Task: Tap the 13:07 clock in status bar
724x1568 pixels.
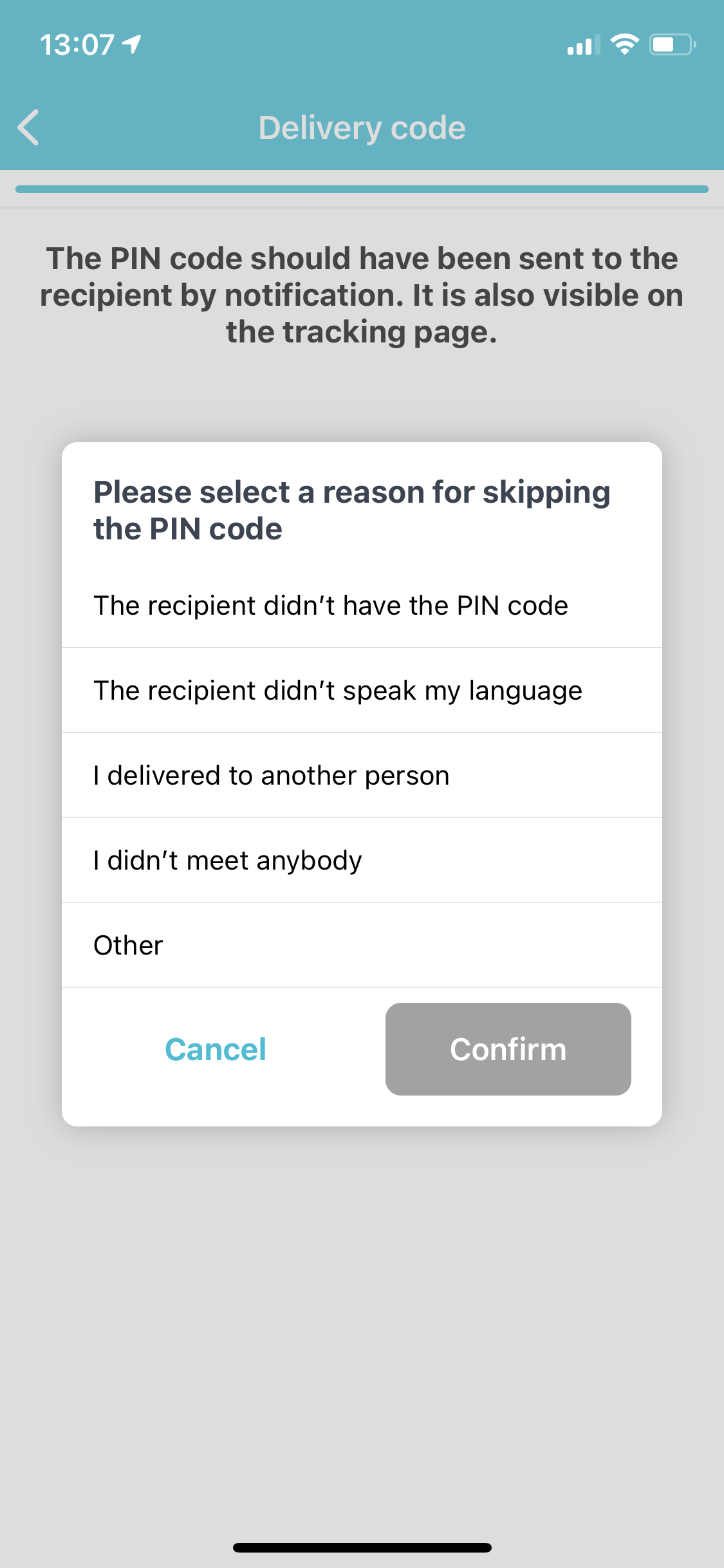Action: (x=77, y=45)
